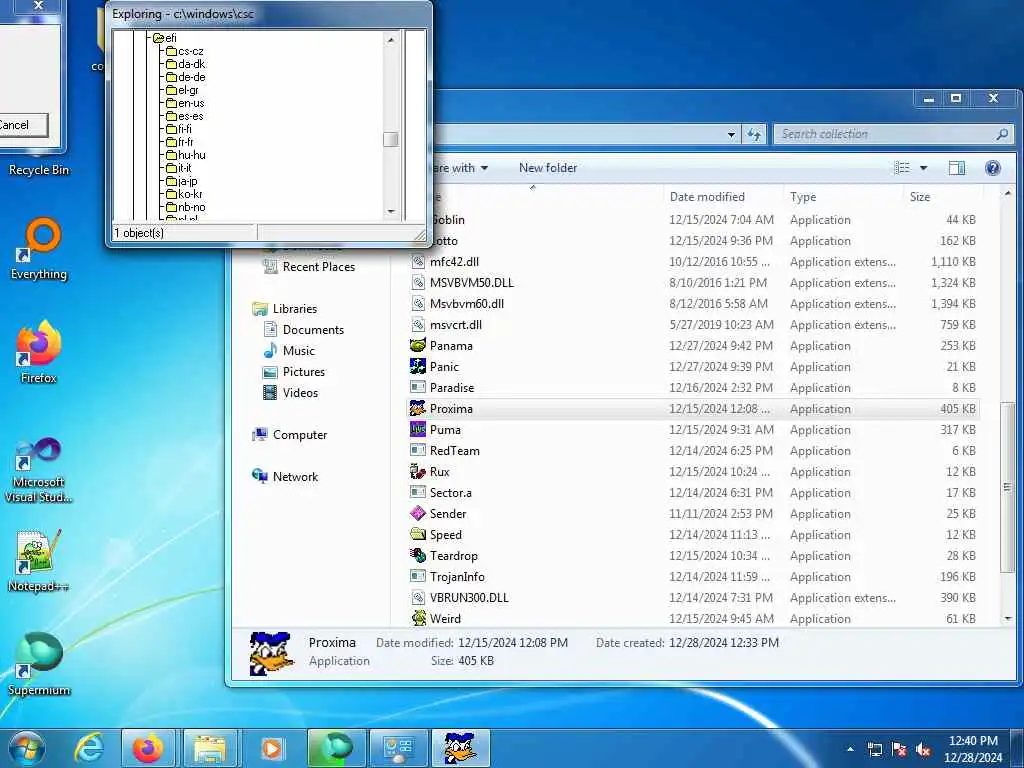Click the Change your view icon
Screen dimensions: 1024x768
pos(902,168)
